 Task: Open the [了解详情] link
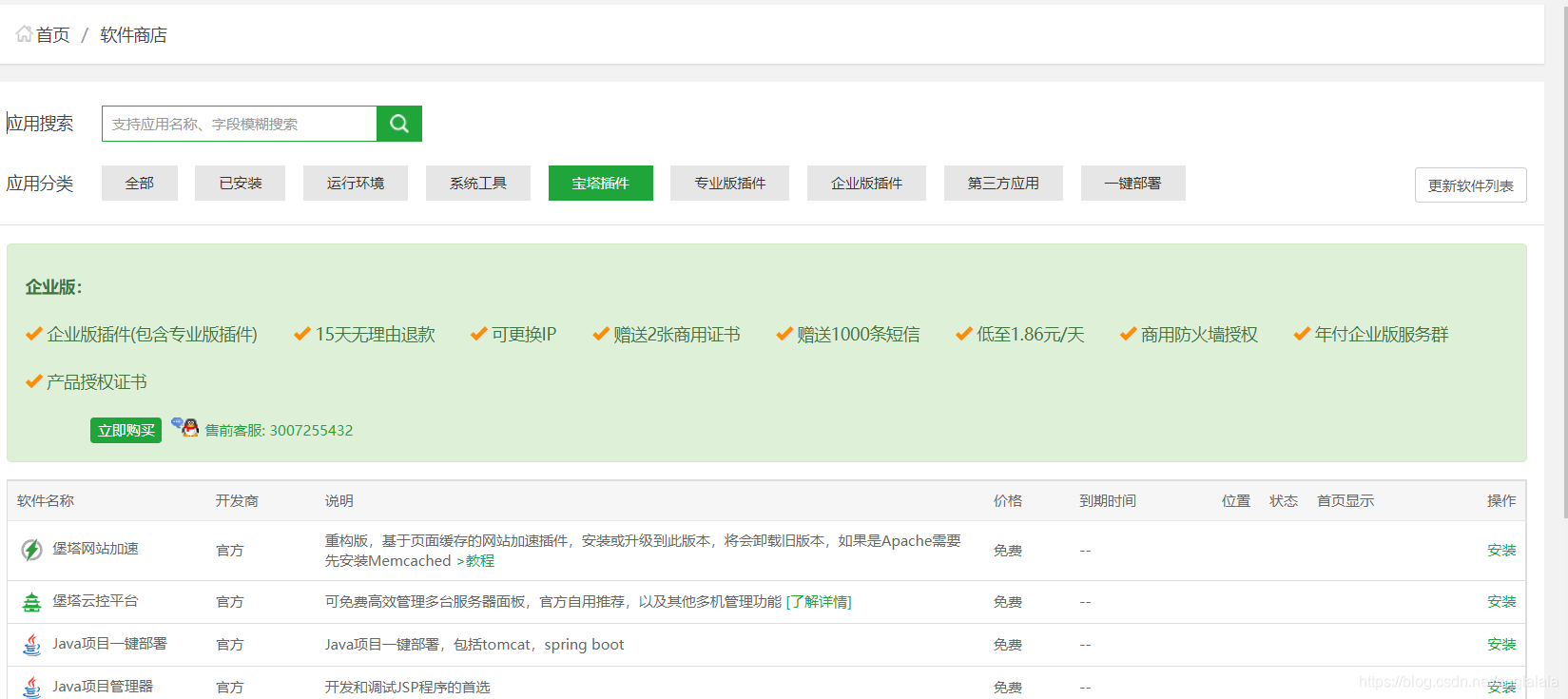pos(819,602)
